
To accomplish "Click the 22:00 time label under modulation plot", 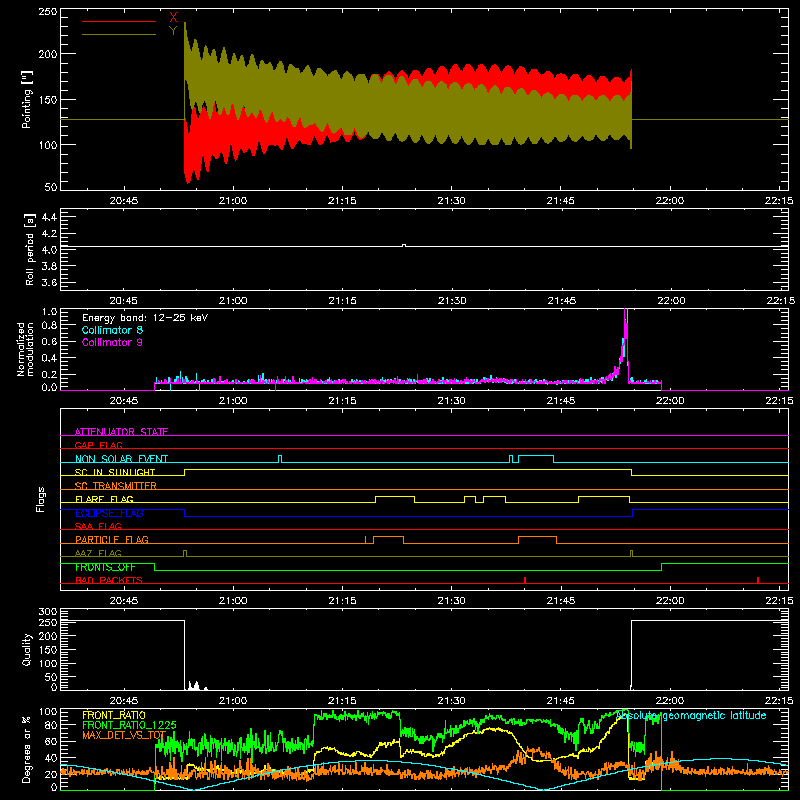I will point(670,401).
